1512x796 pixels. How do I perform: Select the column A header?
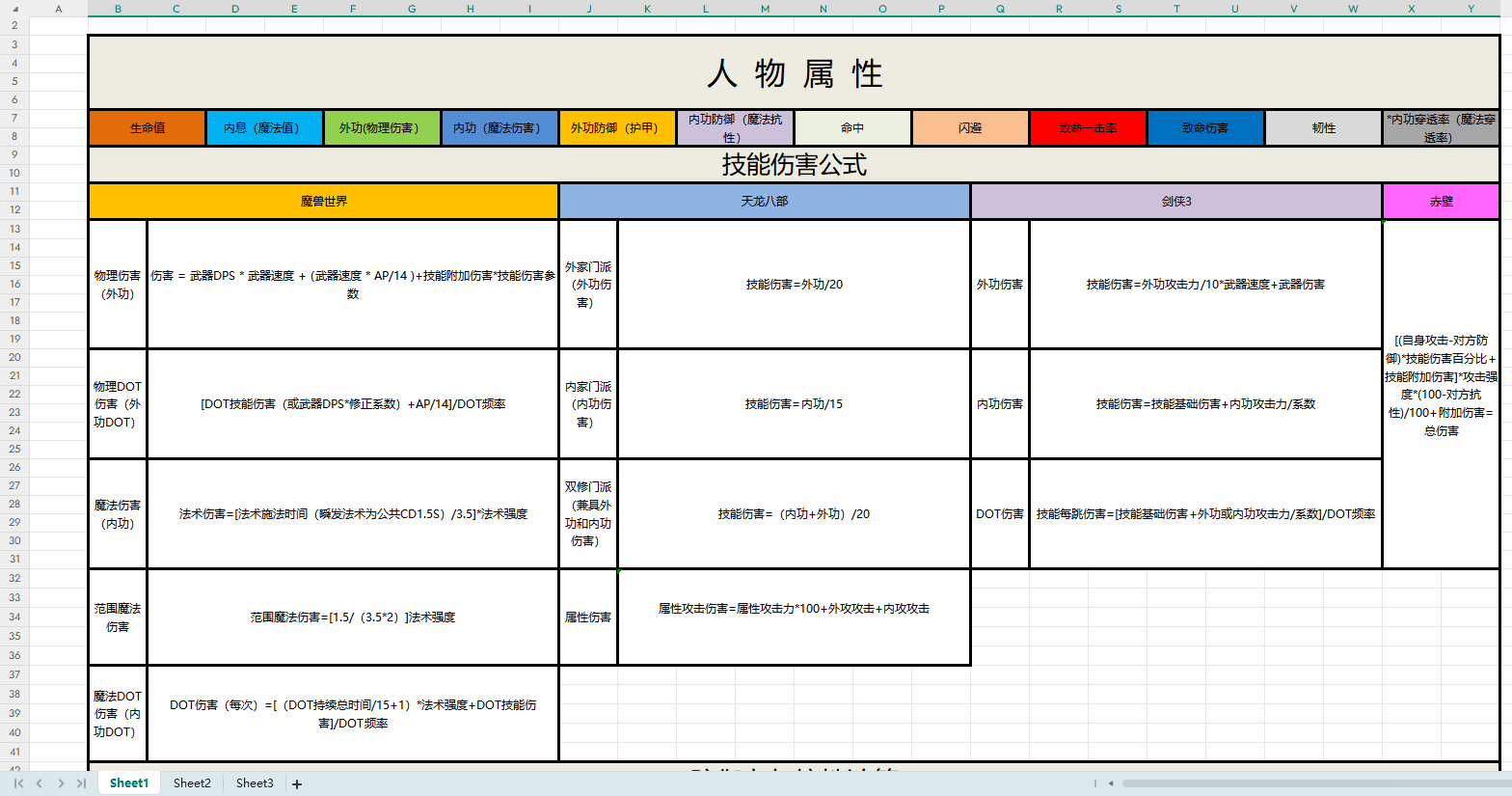(x=59, y=9)
